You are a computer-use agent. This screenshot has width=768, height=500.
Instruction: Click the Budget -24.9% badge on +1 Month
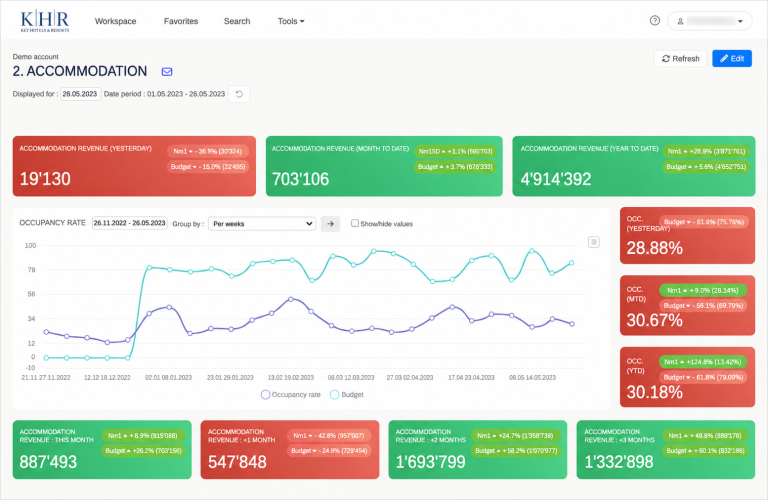pos(329,451)
